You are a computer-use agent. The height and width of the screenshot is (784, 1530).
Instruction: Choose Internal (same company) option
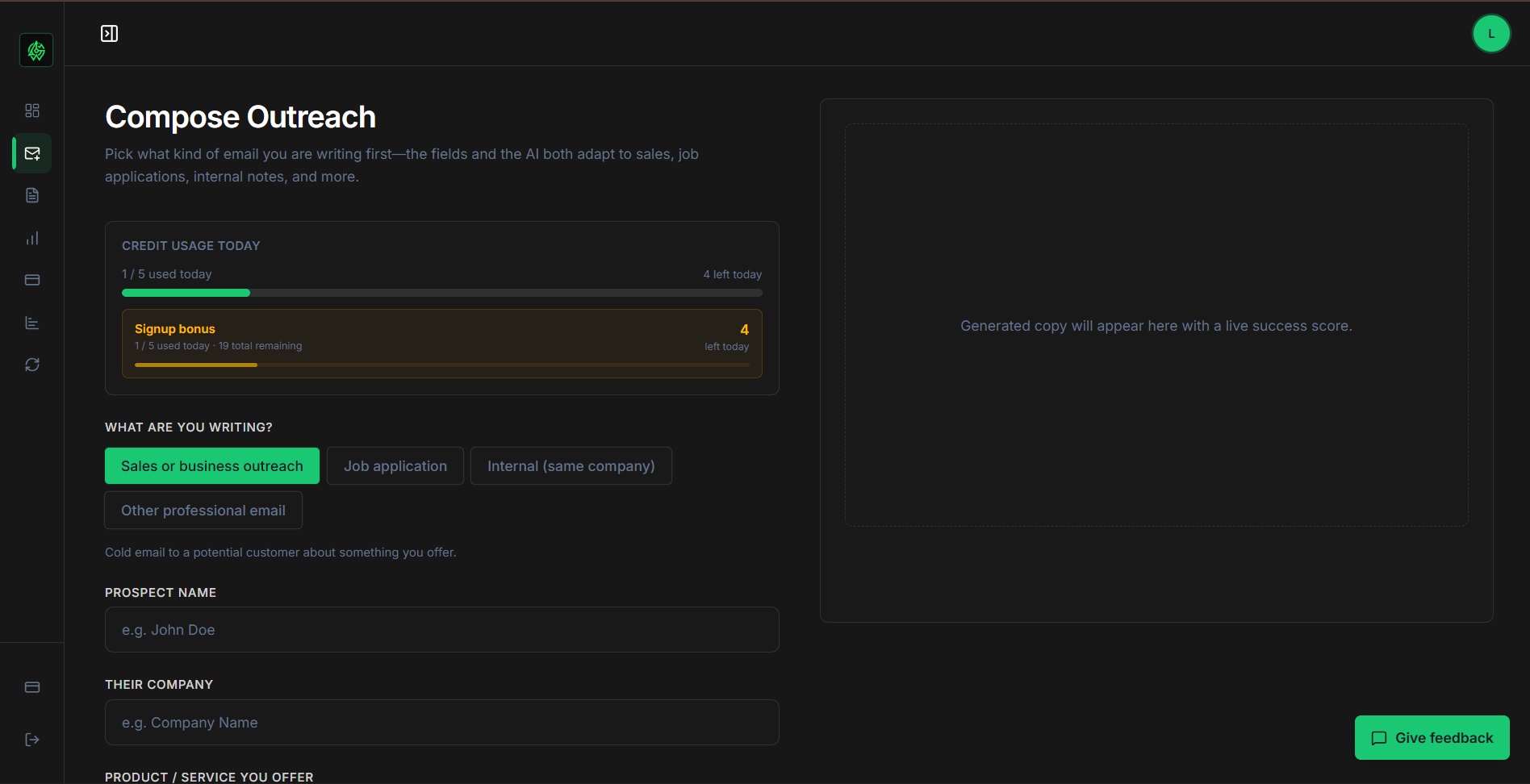(571, 466)
